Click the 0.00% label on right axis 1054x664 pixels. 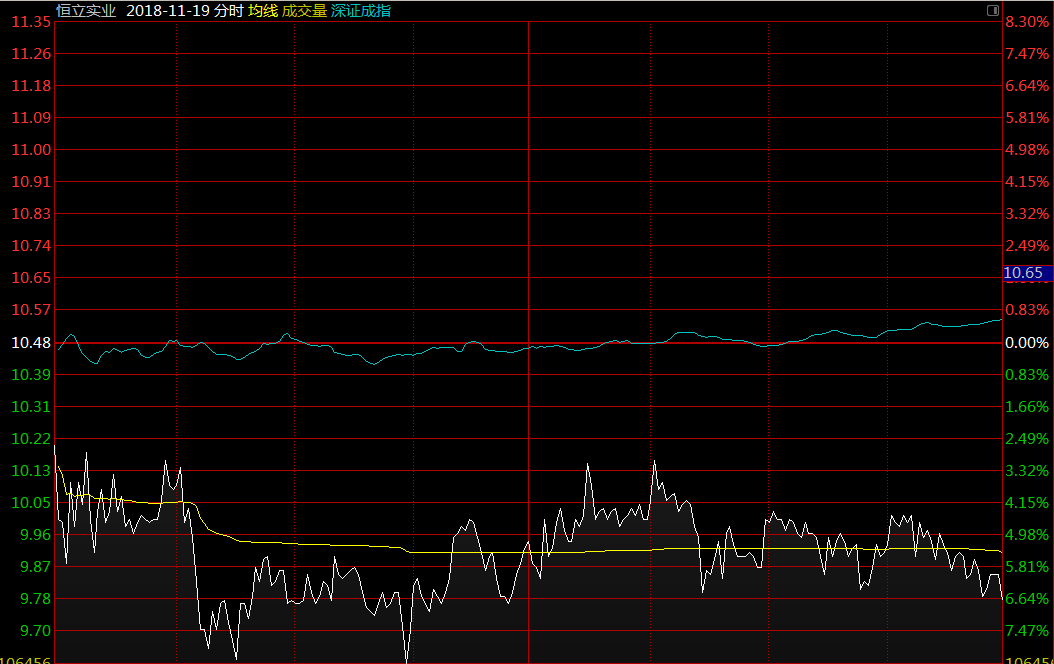coord(1027,343)
